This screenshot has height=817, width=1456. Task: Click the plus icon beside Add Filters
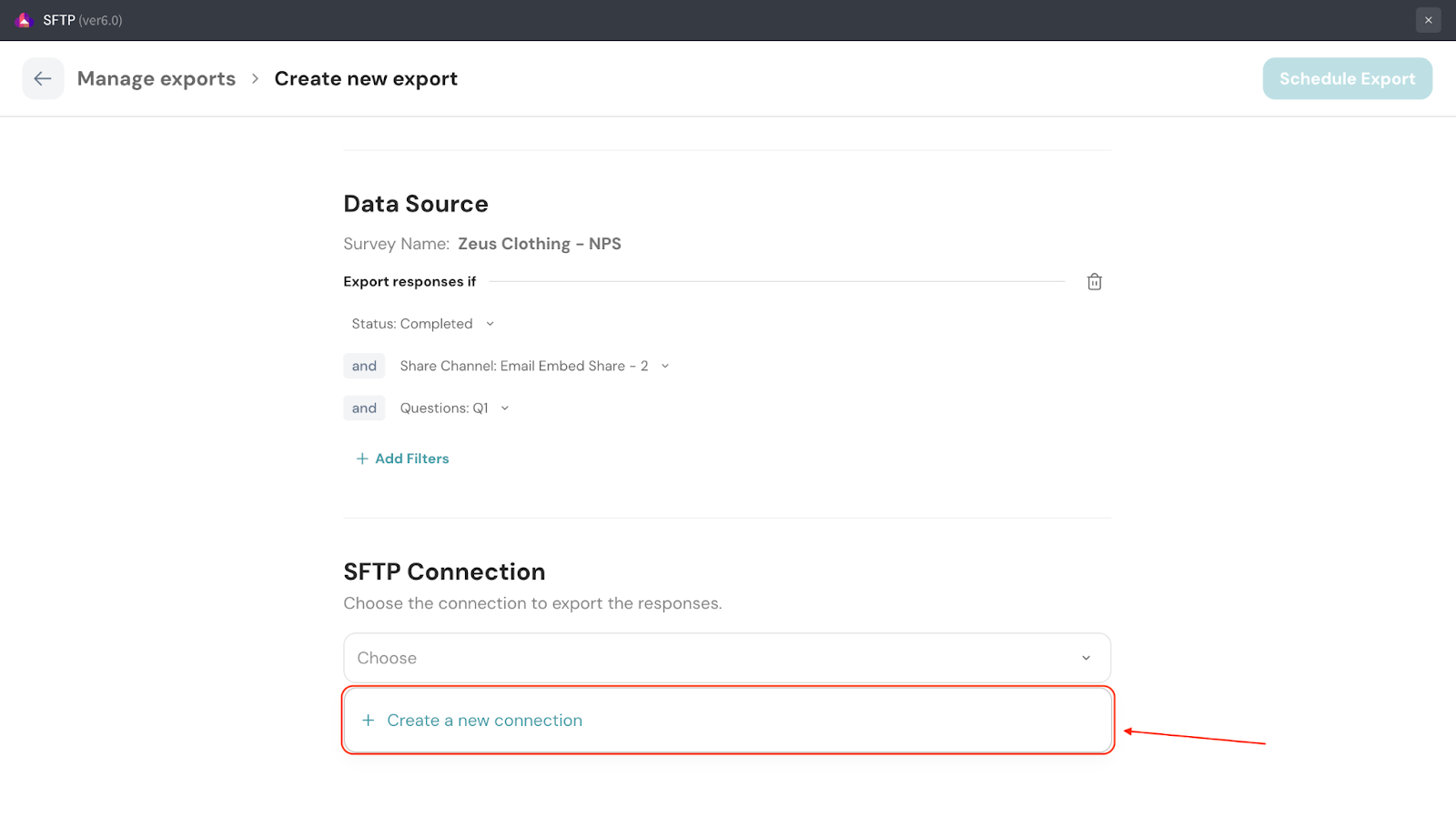[x=362, y=459]
